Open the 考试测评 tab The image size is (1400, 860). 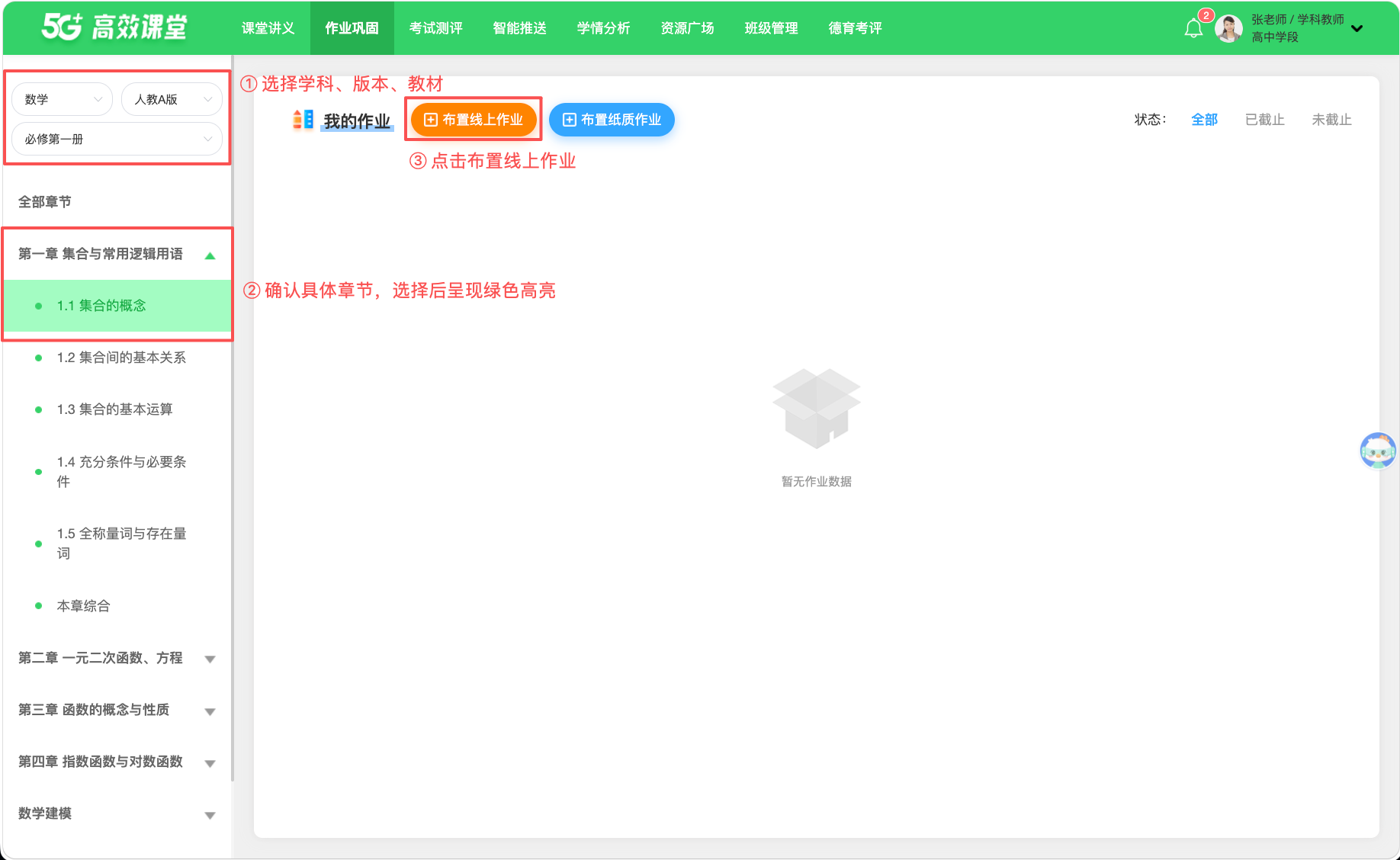[x=435, y=28]
